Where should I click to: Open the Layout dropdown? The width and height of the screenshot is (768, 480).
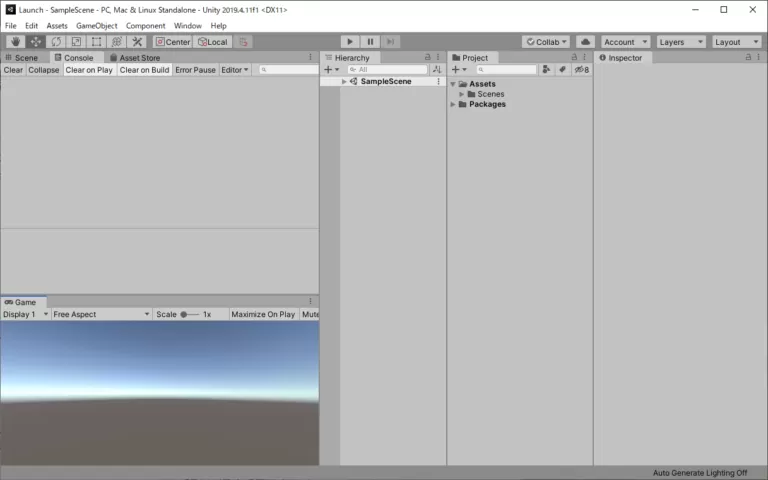[x=736, y=42]
